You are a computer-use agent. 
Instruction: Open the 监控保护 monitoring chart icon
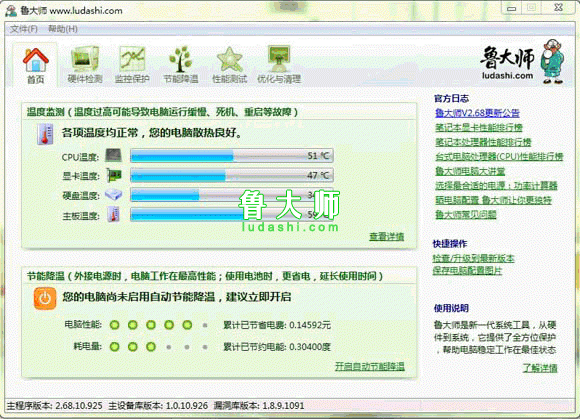click(x=132, y=59)
